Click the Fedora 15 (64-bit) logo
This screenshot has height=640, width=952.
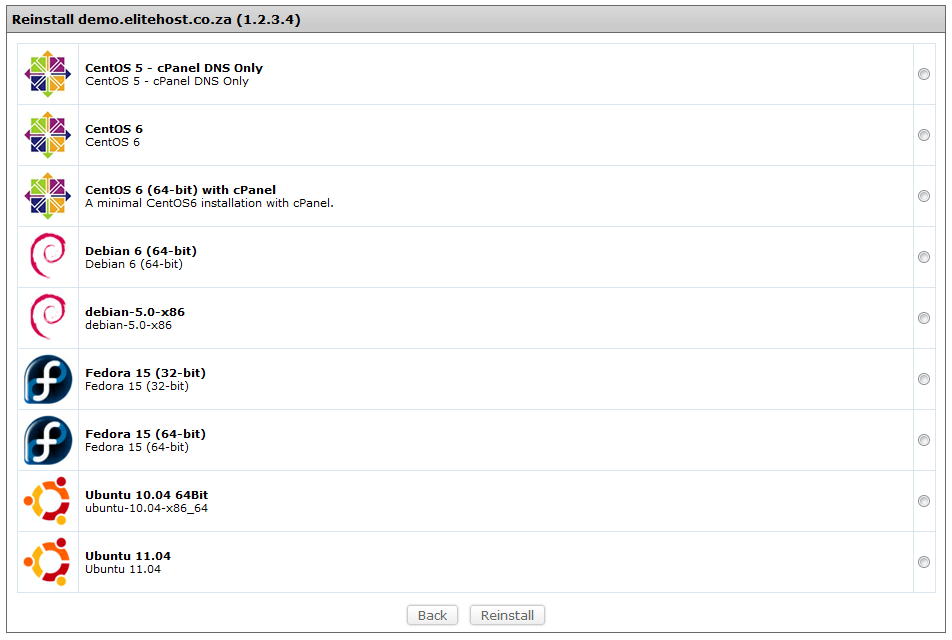tap(48, 440)
